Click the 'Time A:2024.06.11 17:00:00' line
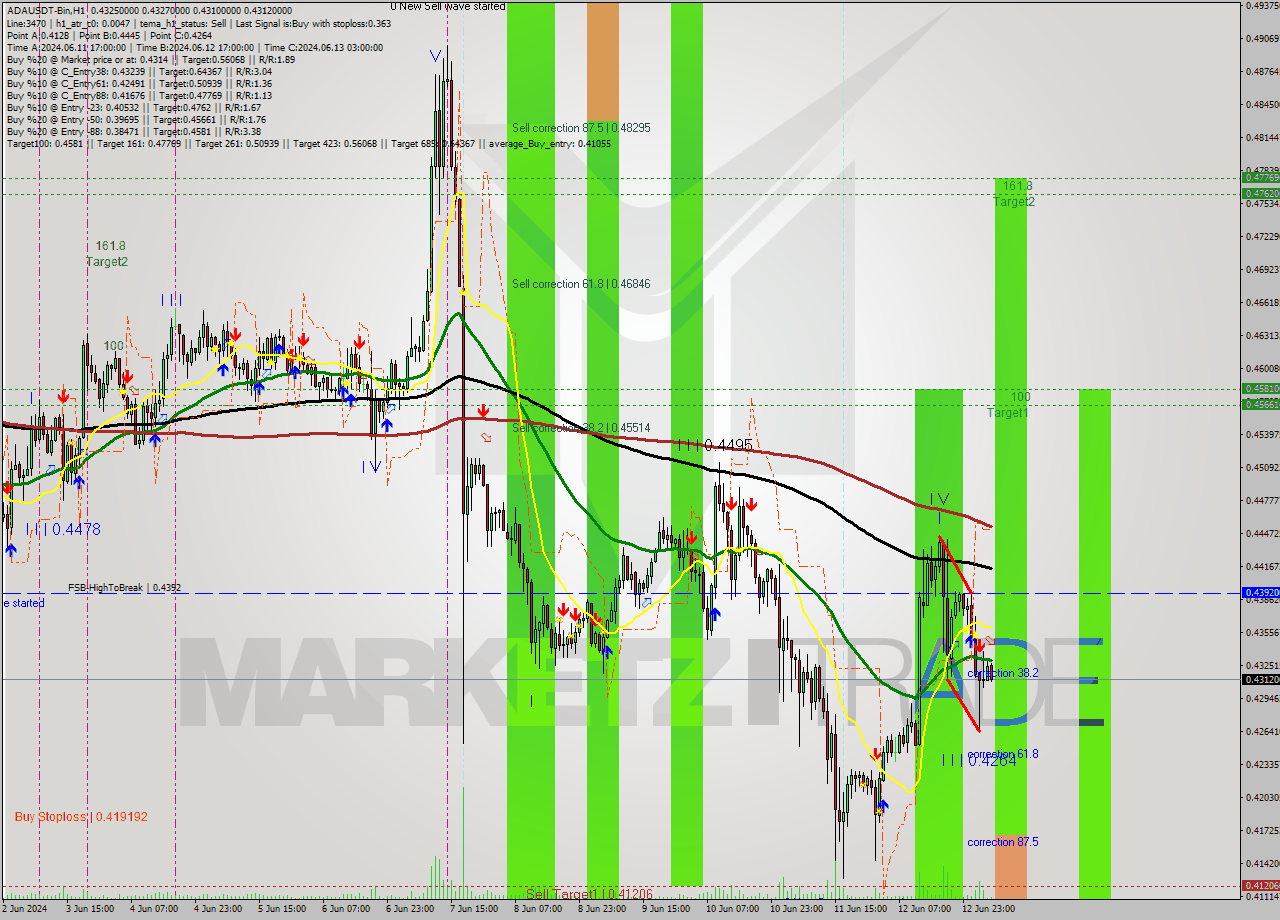1280x920 pixels. [194, 48]
